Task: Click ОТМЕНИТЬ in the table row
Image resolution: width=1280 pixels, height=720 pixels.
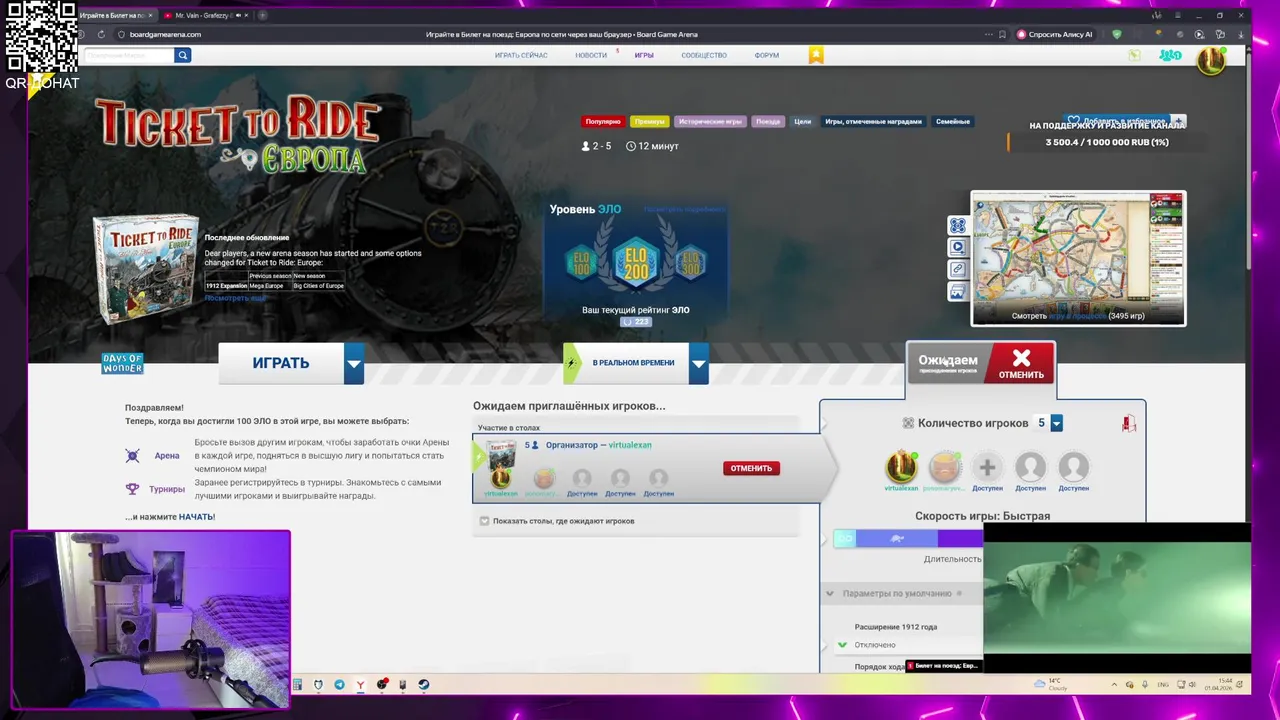Action: point(751,468)
